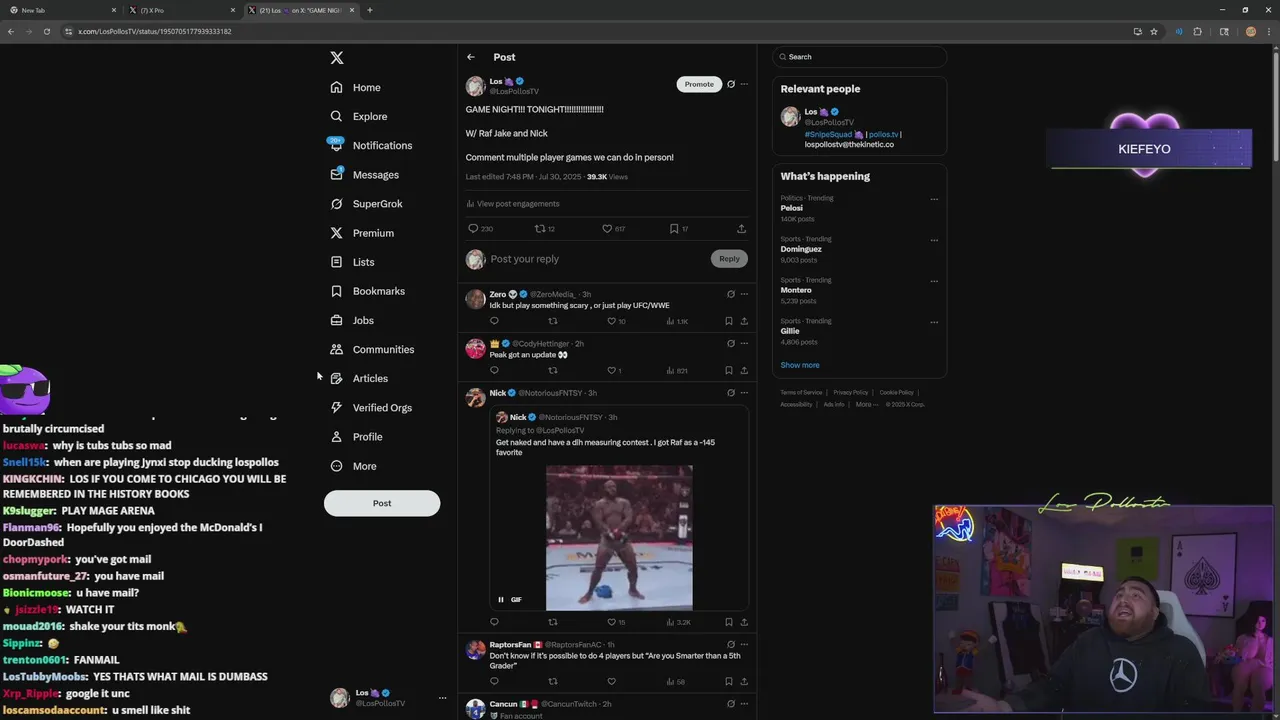
Task: Open Terms of Service link
Action: tap(801, 393)
